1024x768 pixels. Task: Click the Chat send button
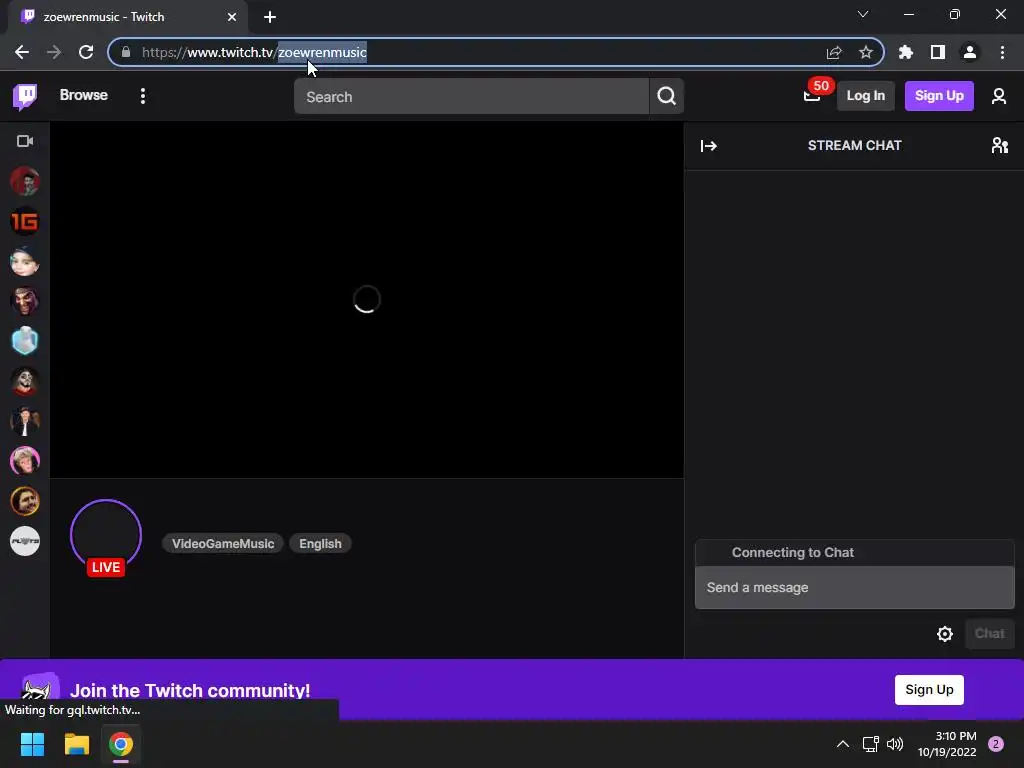pos(989,633)
